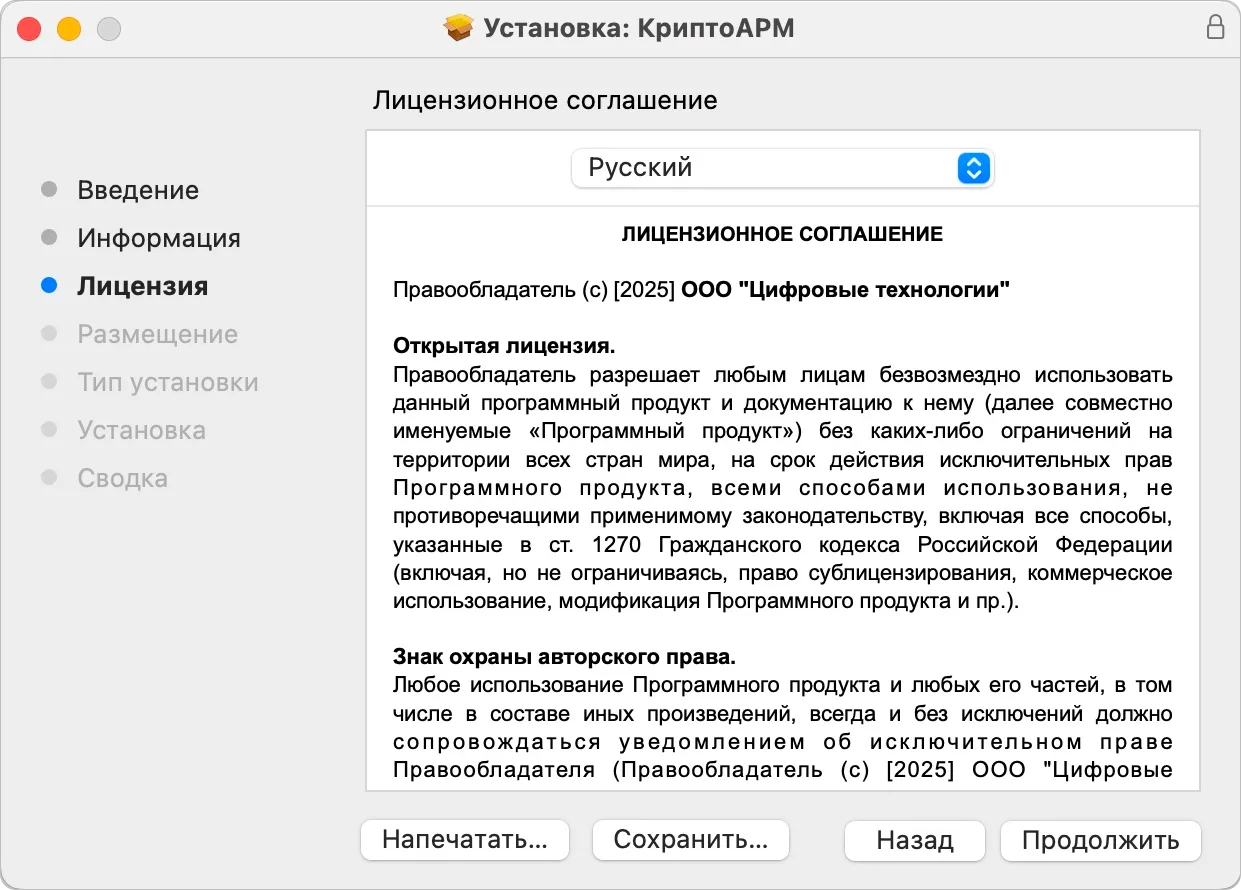Select Введение in the steps sidebar
The image size is (1241, 890).
coord(138,189)
